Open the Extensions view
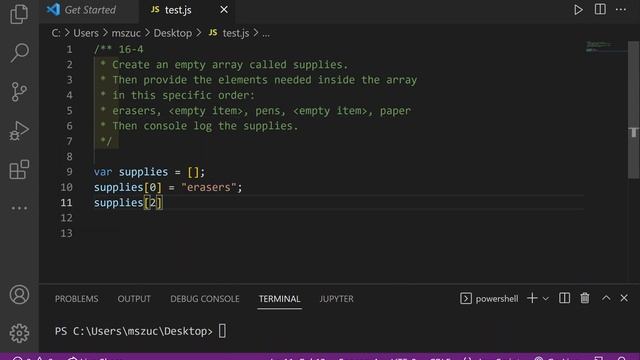The height and width of the screenshot is (360, 640). coord(19,169)
